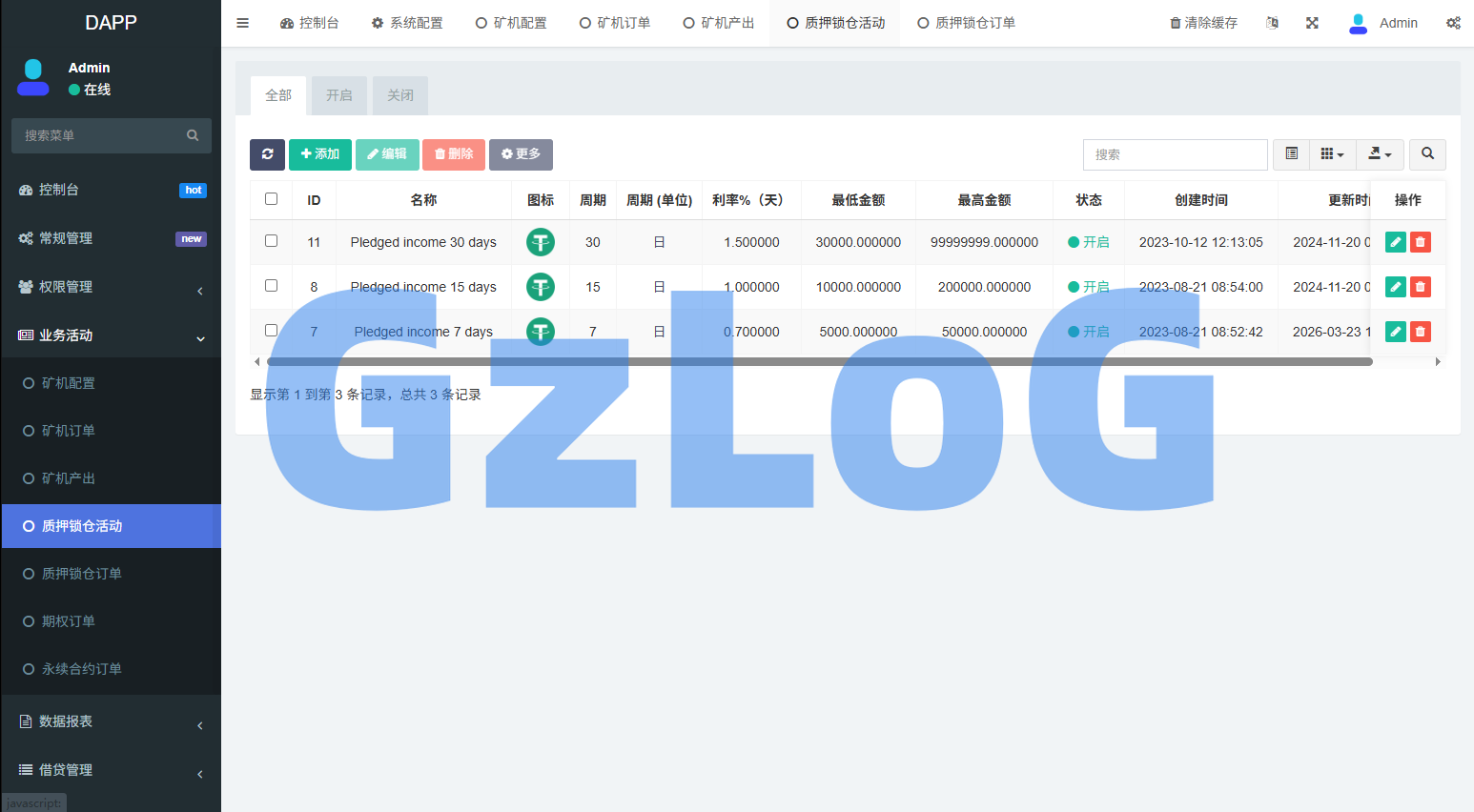This screenshot has width=1474, height=812.
Task: Edit the Pledged income 7 days record
Action: coord(1395,331)
